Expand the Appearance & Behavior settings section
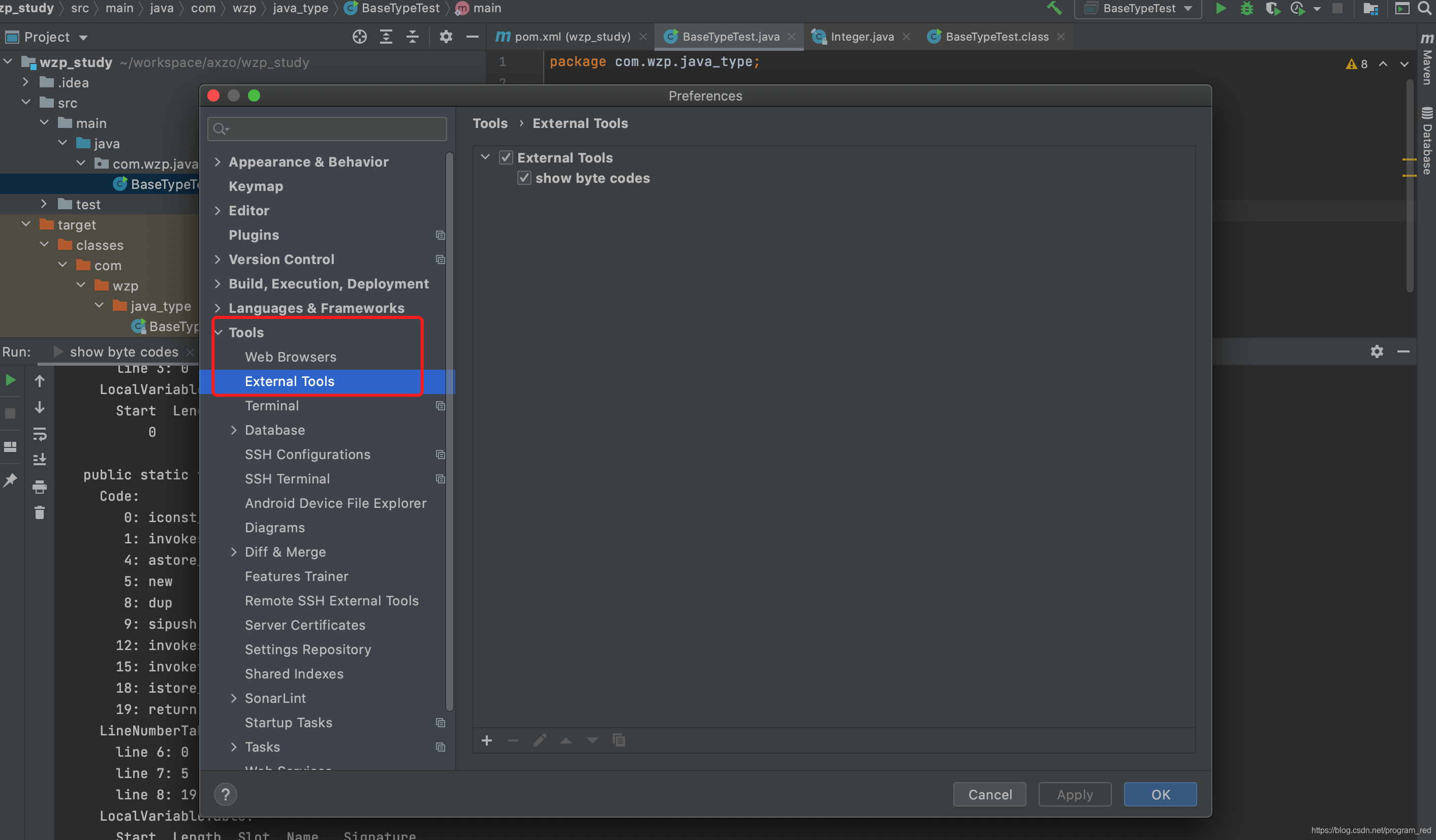The image size is (1436, 840). (217, 163)
